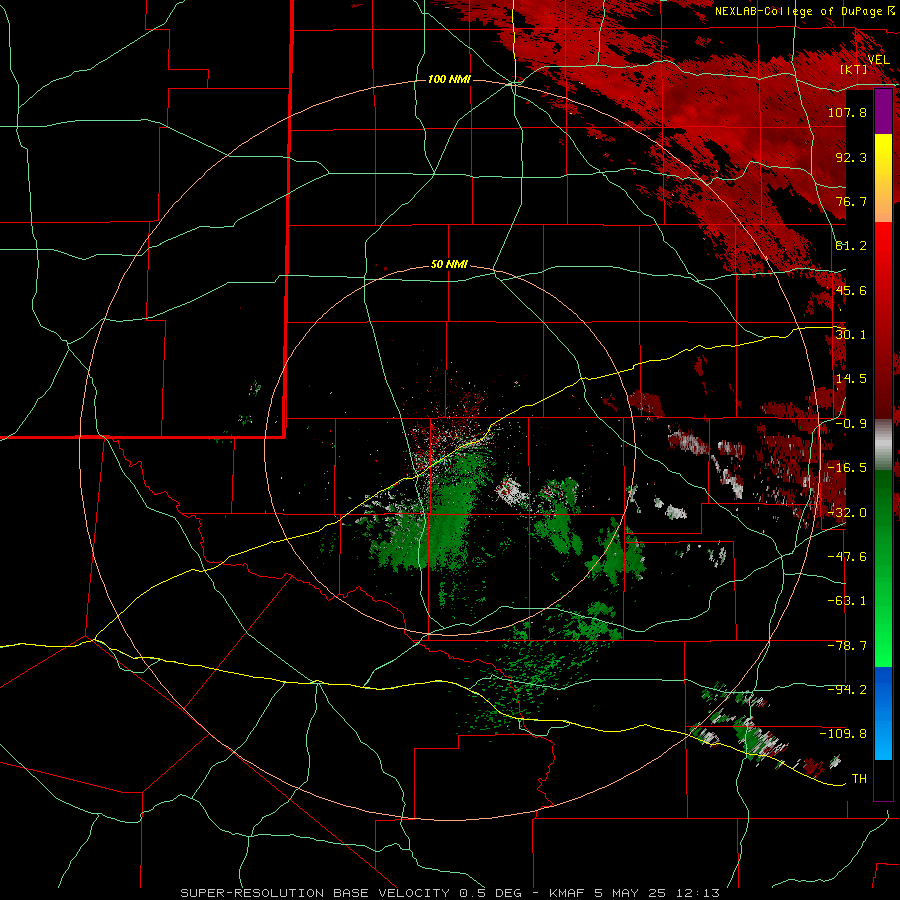Image resolution: width=900 pixels, height=900 pixels.
Task: Click the 107.8 velocity scale value
Action: [x=847, y=112]
